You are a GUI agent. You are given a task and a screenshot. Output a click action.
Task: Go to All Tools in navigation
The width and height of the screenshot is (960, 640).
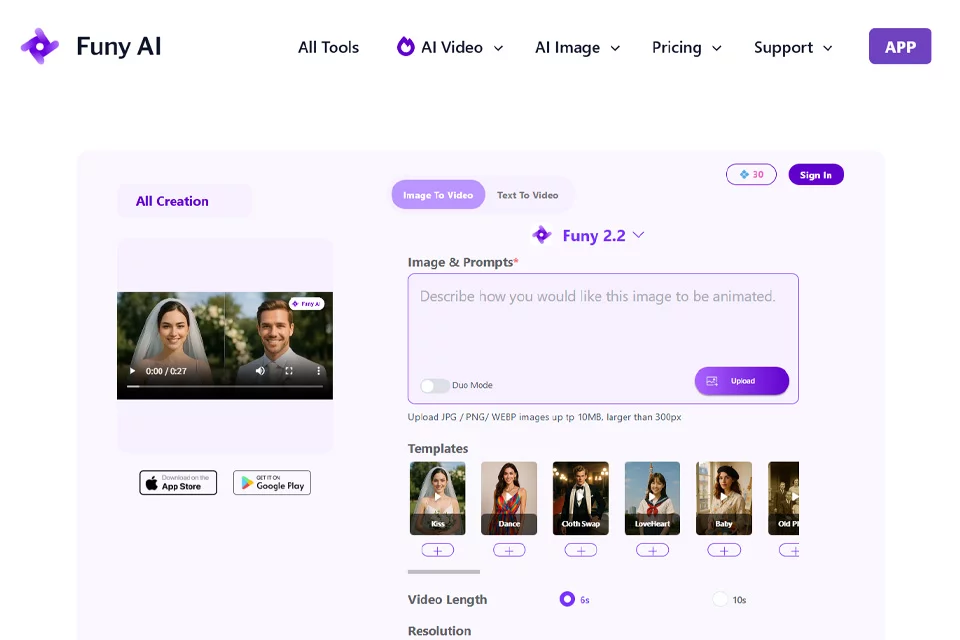(x=328, y=47)
